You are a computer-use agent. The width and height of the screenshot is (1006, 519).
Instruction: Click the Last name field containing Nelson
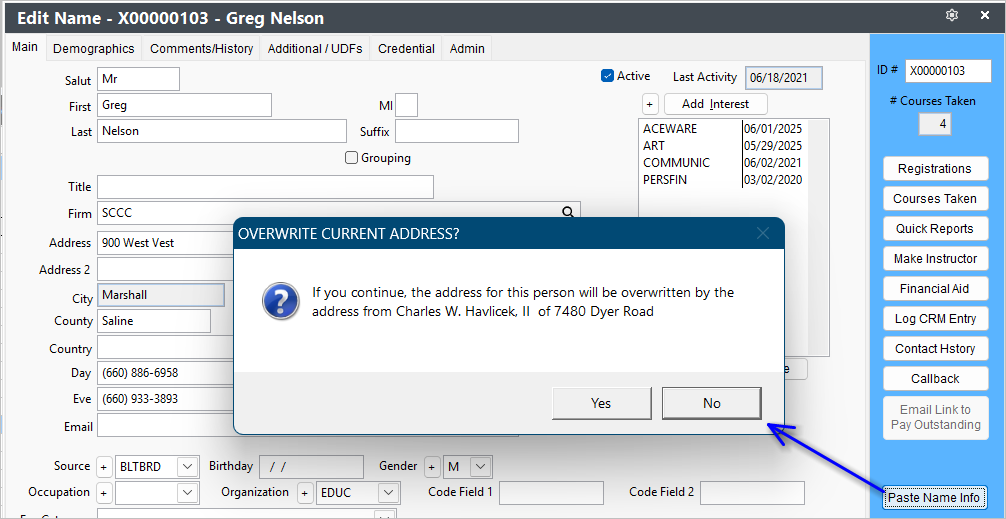coord(222,132)
